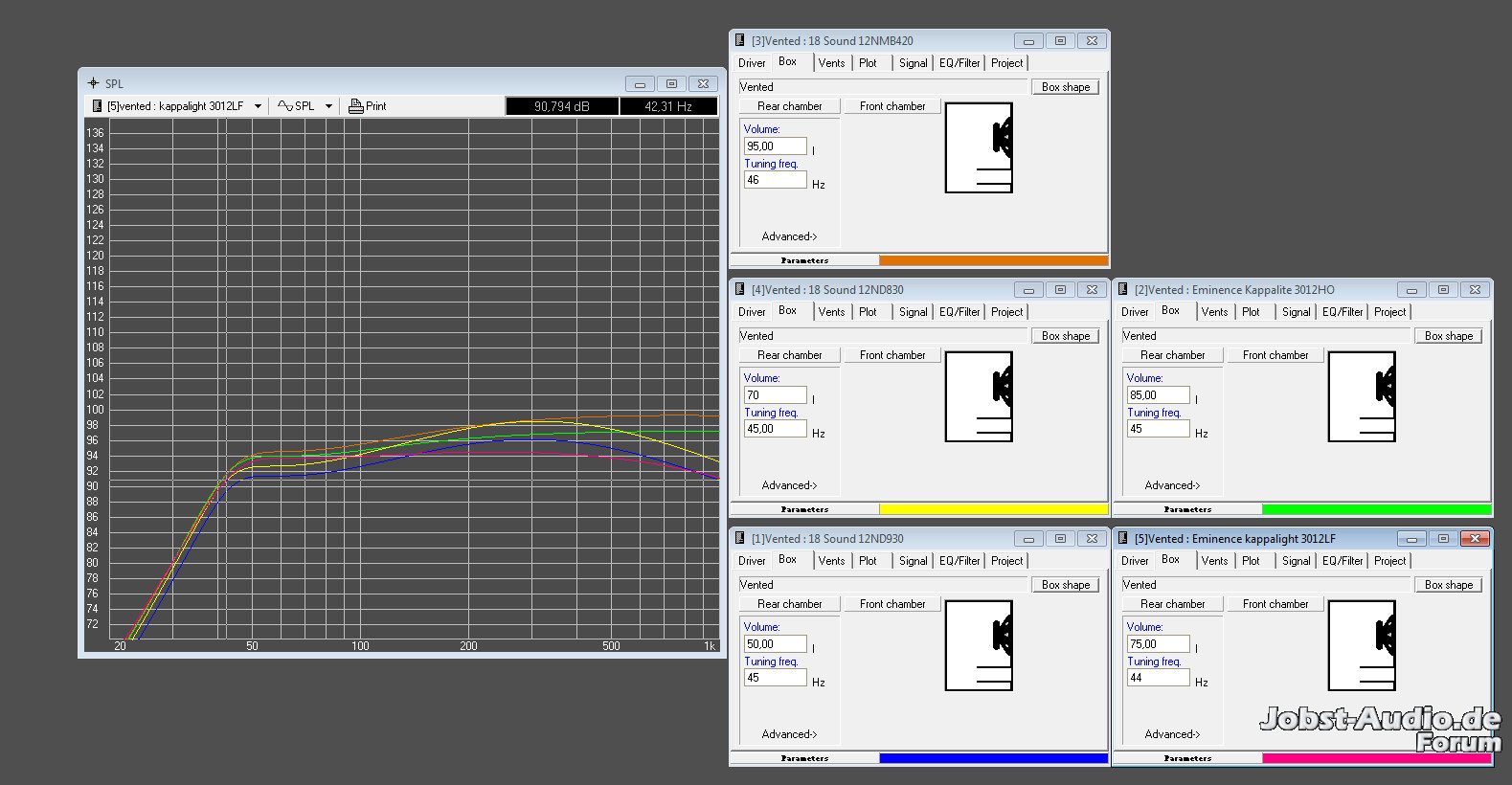Toggle Rear chamber in the Kappalite 3012HO window
The image size is (1512, 785).
(x=1172, y=355)
